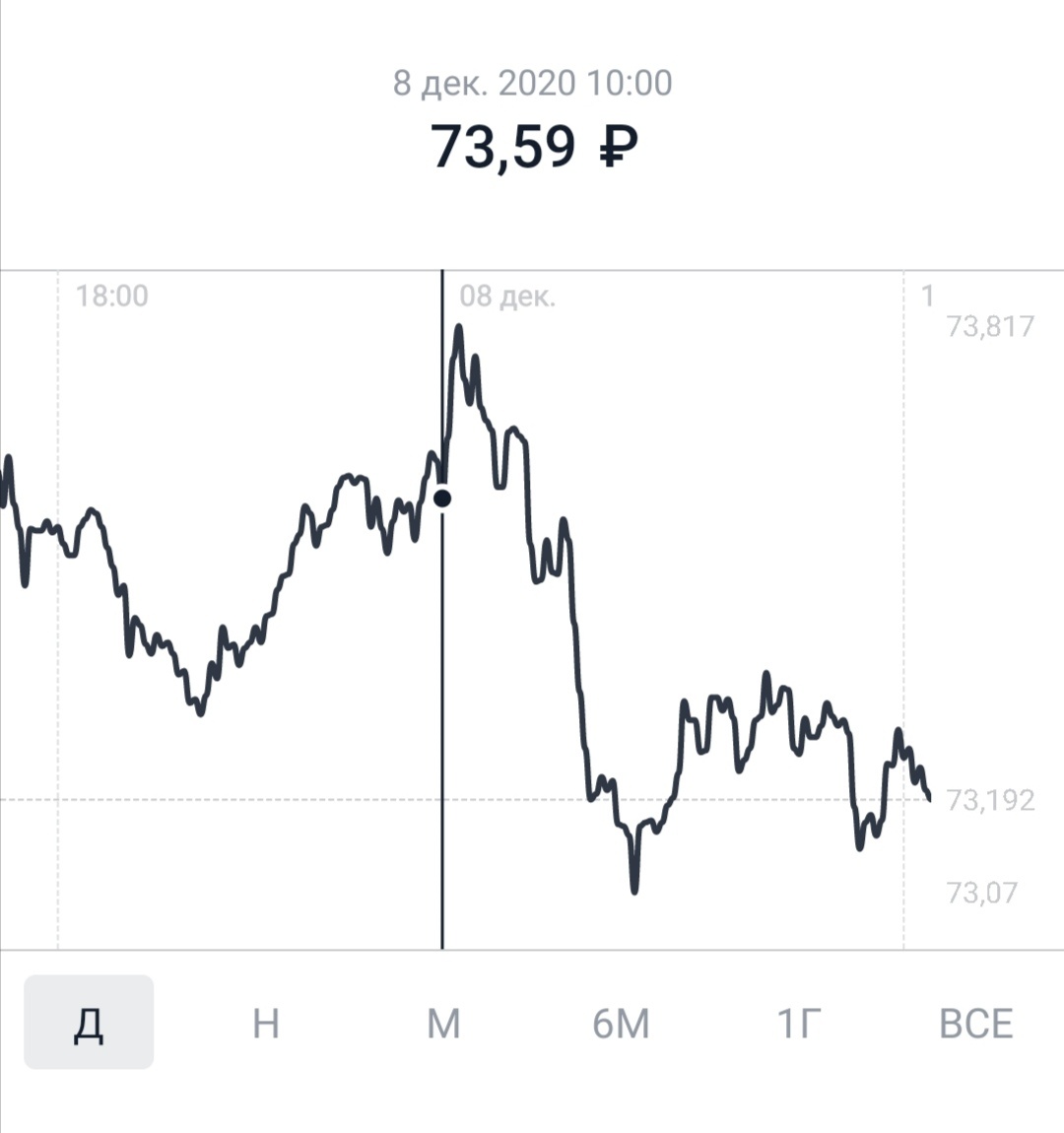Click the 18:00 time axis label
The width and height of the screenshot is (1064, 1133).
coord(112,296)
